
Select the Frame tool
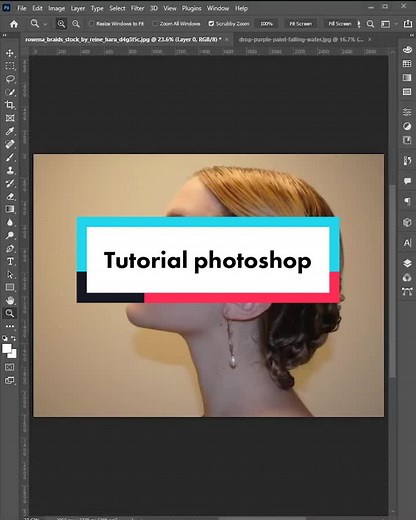[x=10, y=118]
